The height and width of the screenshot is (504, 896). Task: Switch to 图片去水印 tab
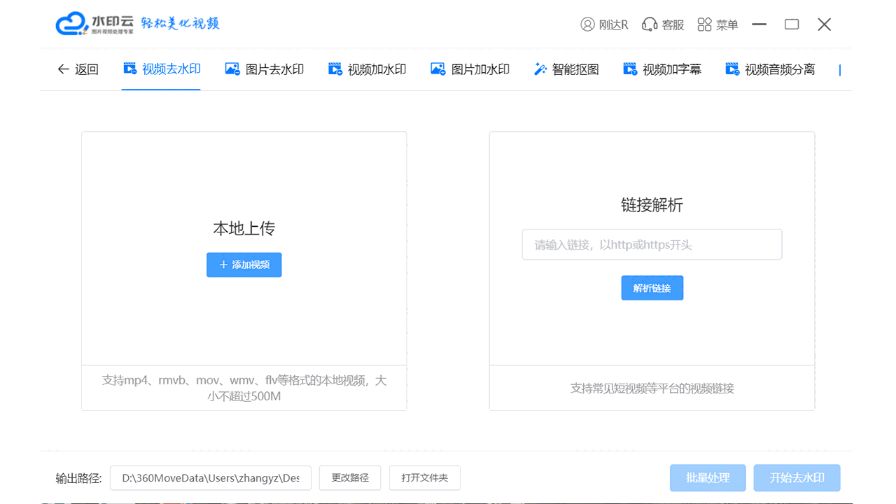264,69
